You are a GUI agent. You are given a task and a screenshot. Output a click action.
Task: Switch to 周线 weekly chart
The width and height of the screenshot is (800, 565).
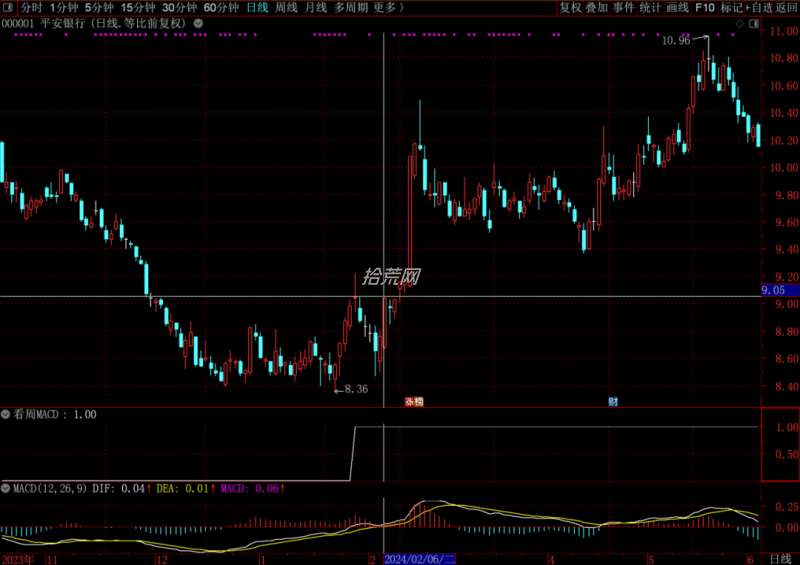pos(286,8)
